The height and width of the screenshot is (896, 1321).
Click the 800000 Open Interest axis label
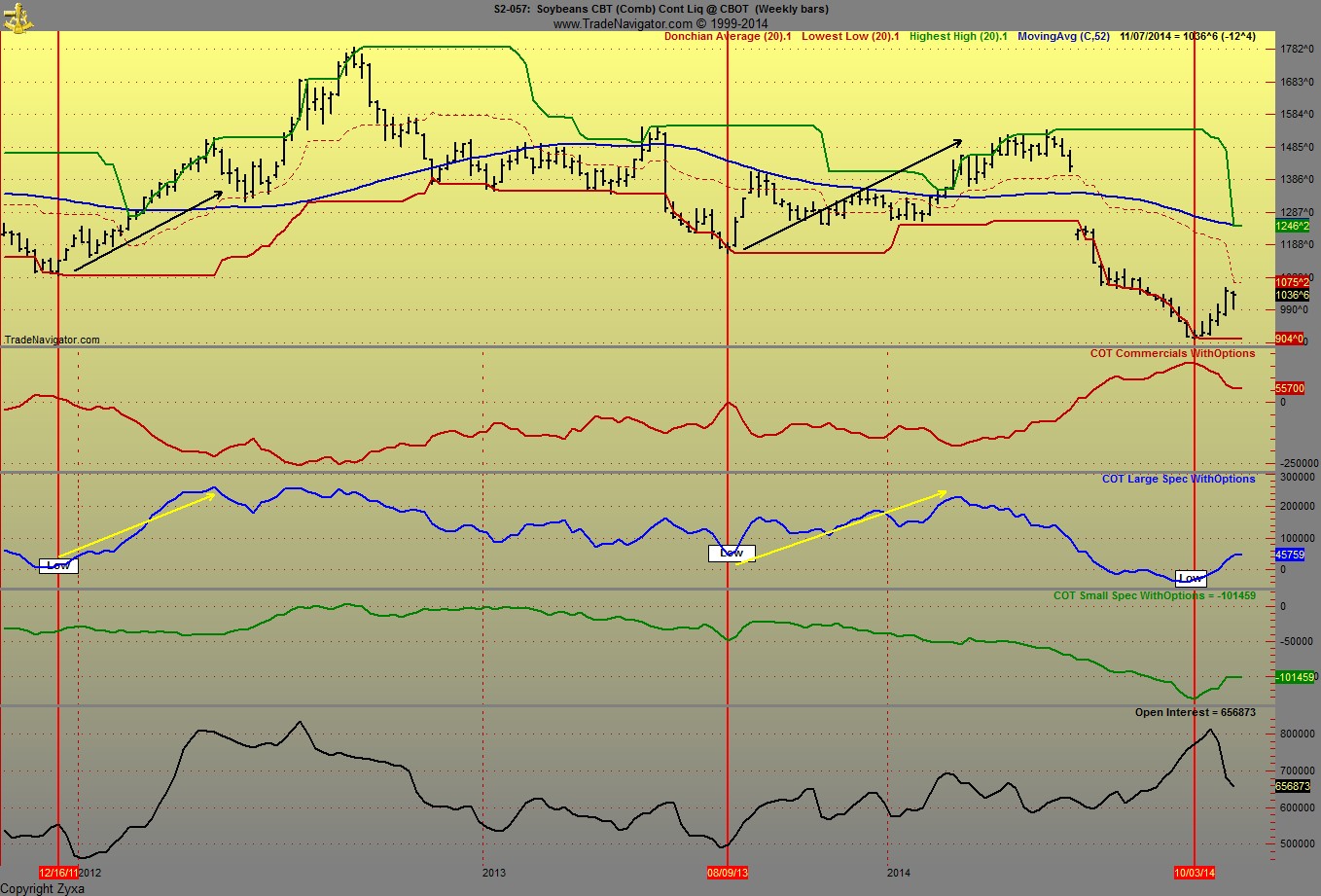click(1297, 735)
